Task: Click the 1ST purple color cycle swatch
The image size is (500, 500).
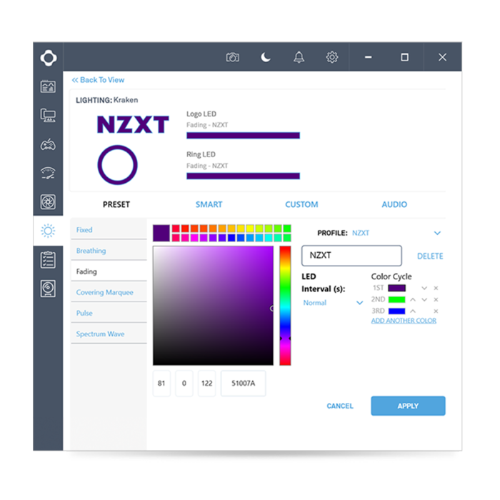Action: (x=397, y=288)
